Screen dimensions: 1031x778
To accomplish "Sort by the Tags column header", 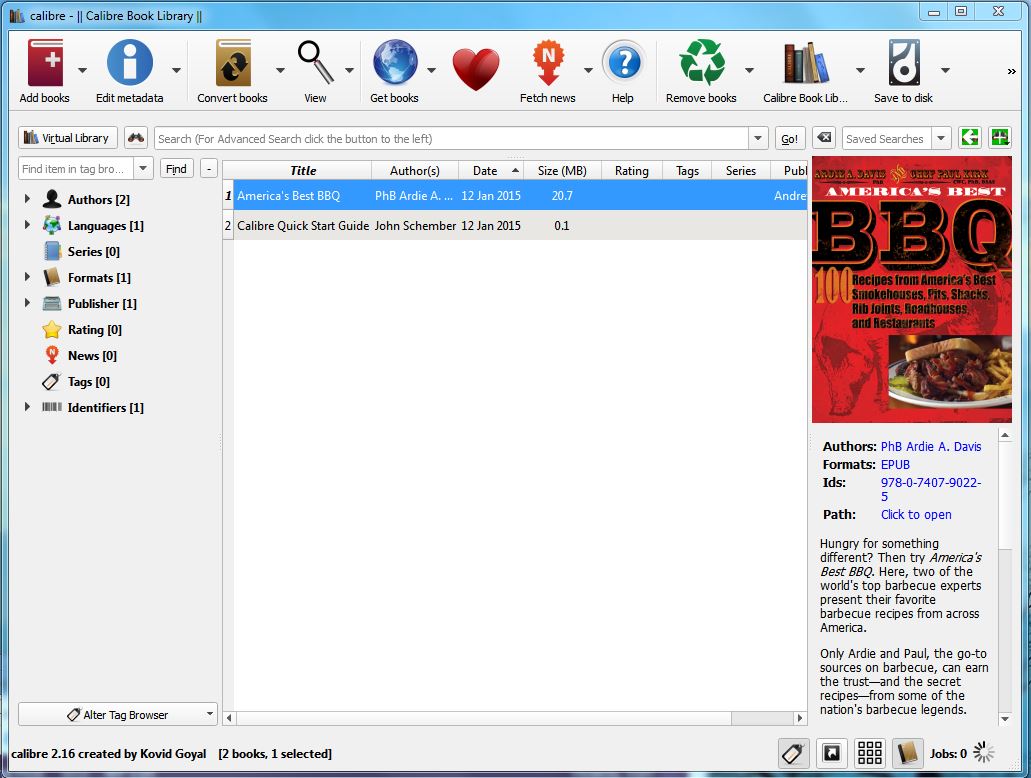I will (x=688, y=170).
